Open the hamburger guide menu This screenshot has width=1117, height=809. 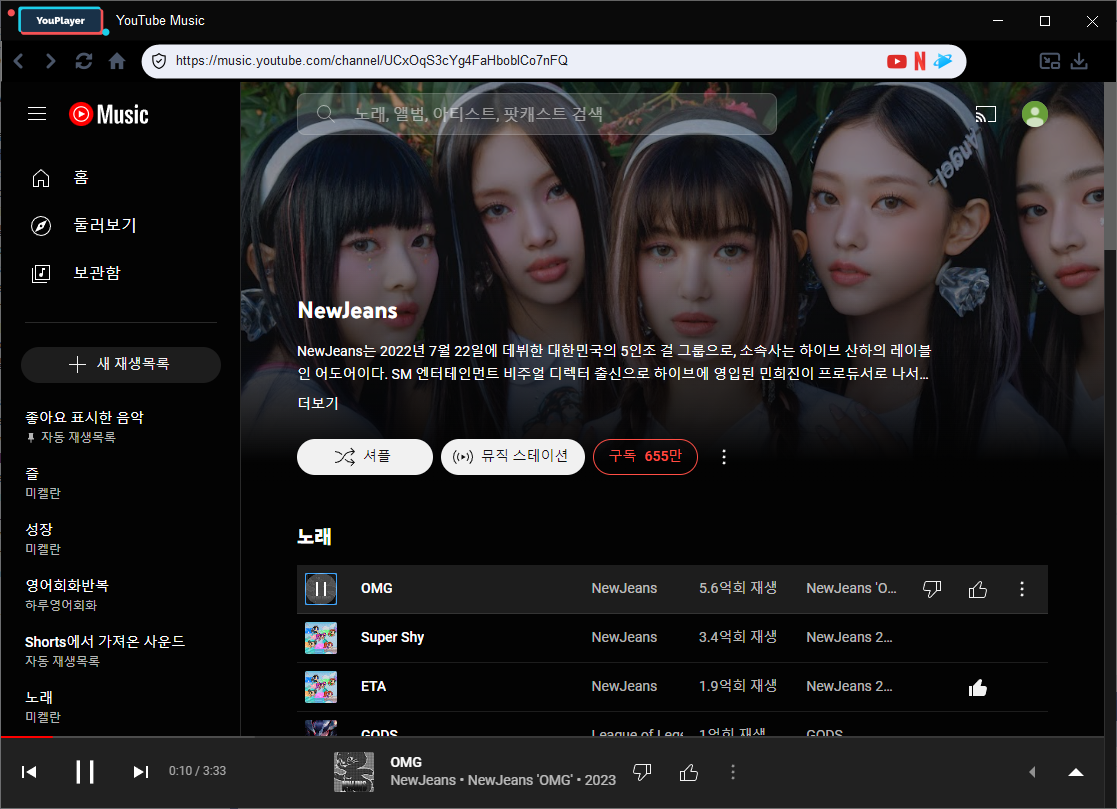pyautogui.click(x=37, y=114)
